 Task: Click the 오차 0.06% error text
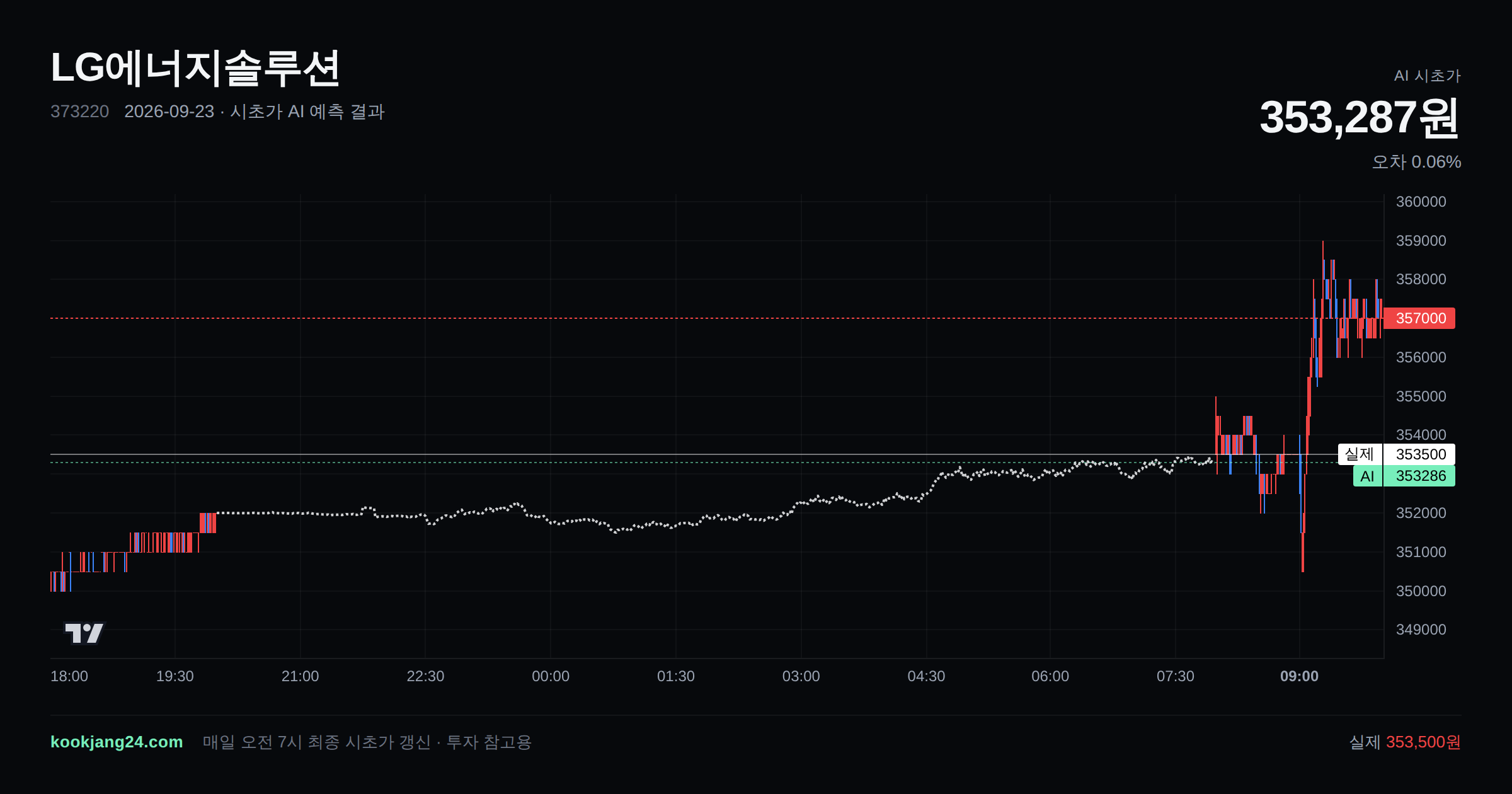[1417, 162]
